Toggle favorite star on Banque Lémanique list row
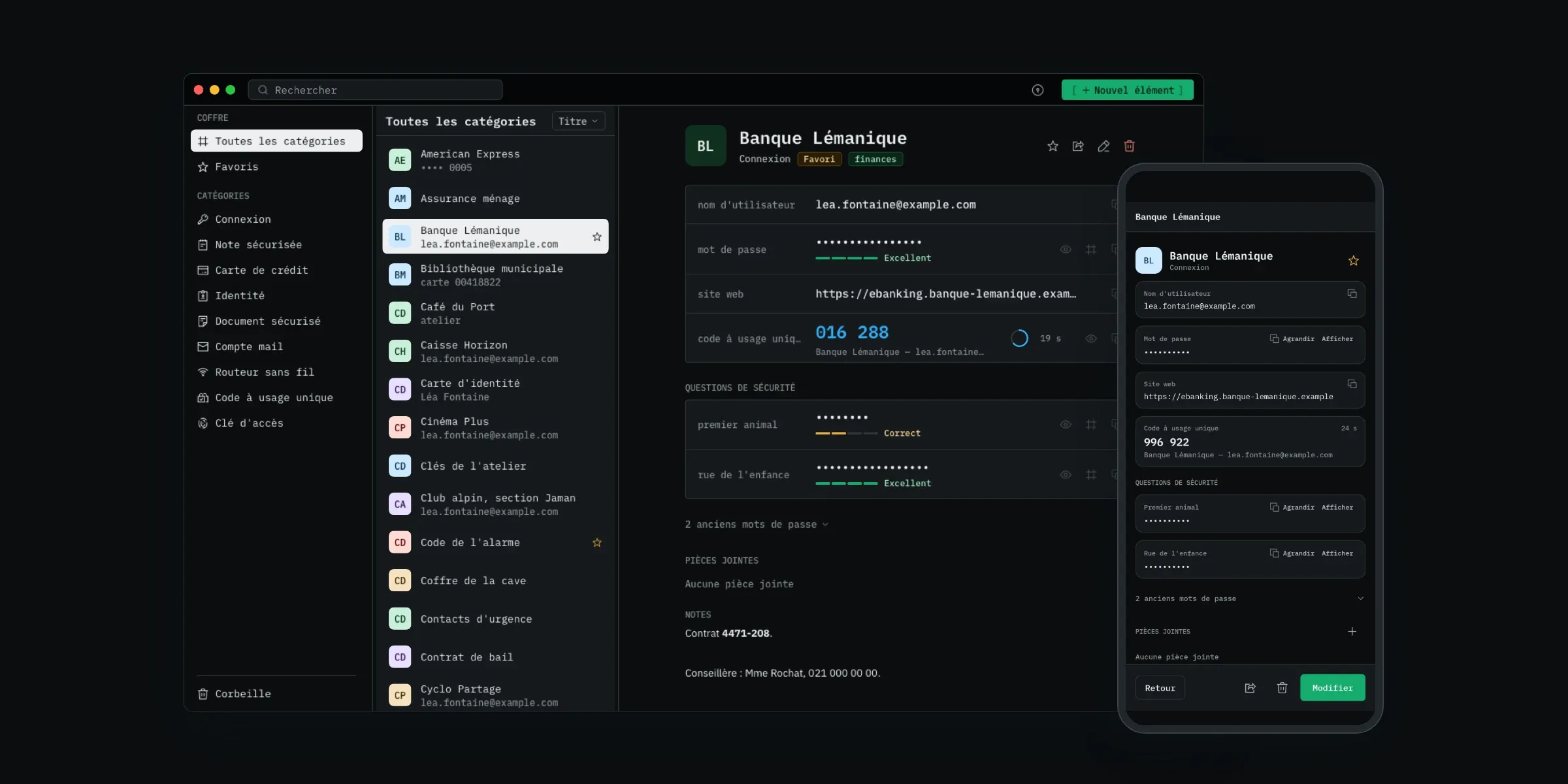The width and height of the screenshot is (1568, 784). [x=596, y=237]
